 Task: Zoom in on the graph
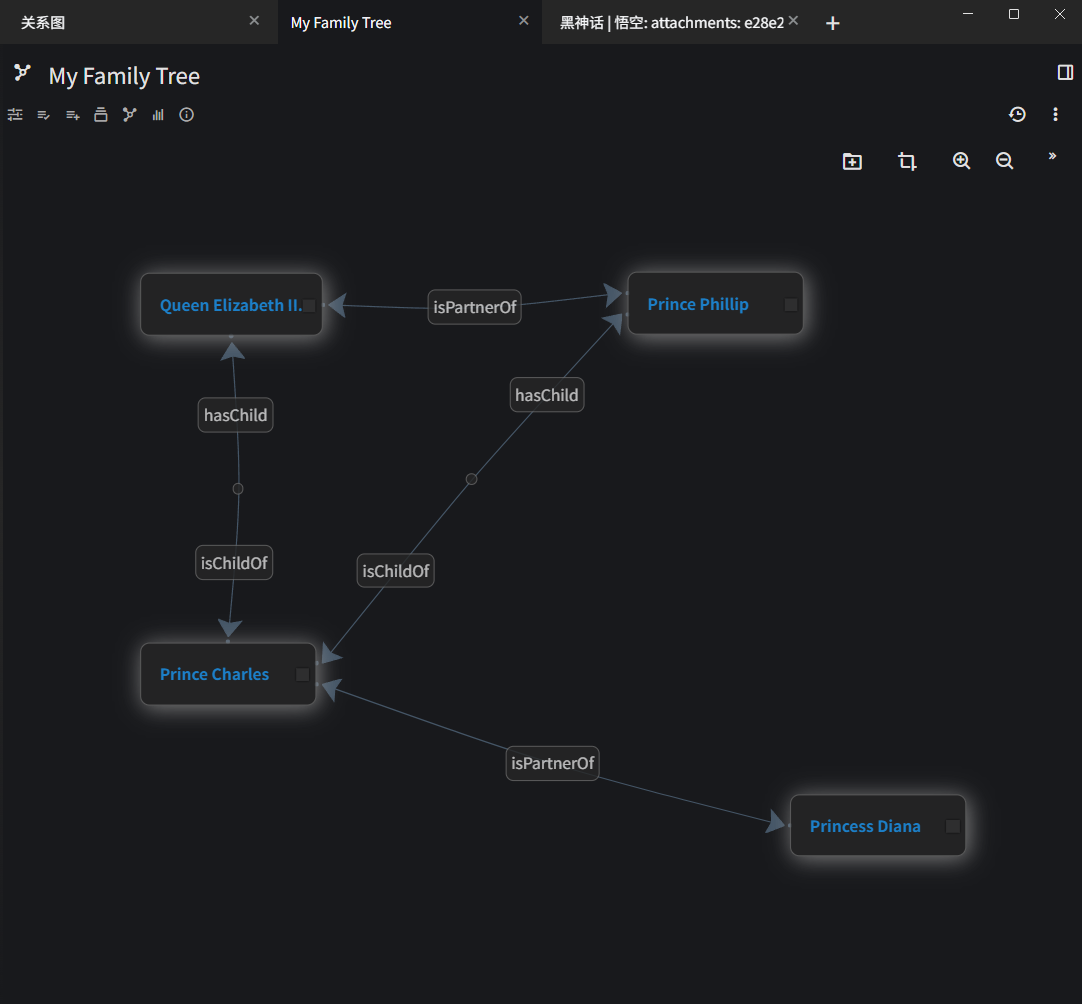coord(961,161)
